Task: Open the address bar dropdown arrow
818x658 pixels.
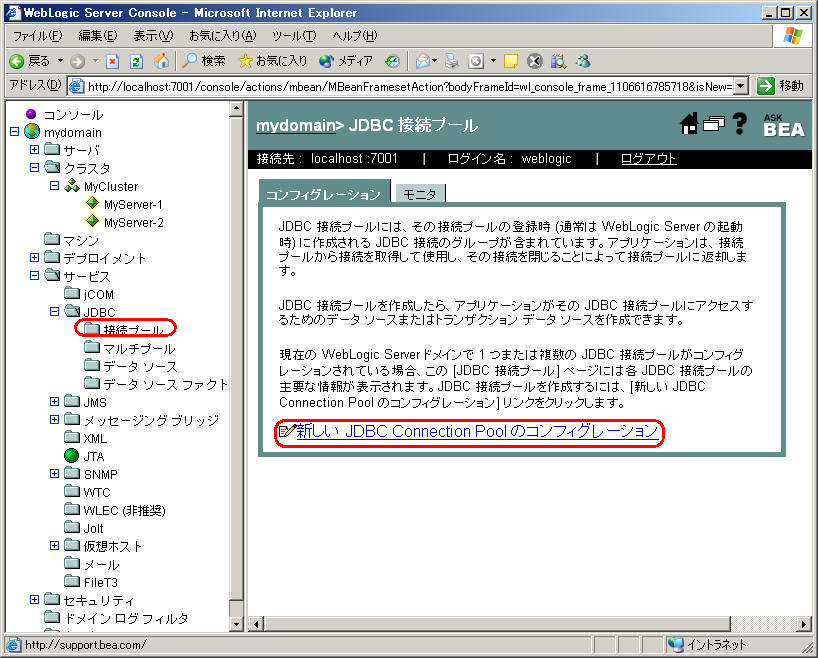Action: [x=740, y=86]
